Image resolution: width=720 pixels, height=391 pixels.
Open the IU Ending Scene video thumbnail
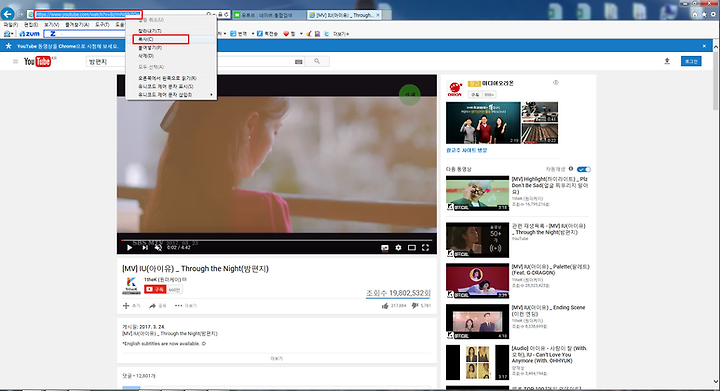pyautogui.click(x=478, y=321)
